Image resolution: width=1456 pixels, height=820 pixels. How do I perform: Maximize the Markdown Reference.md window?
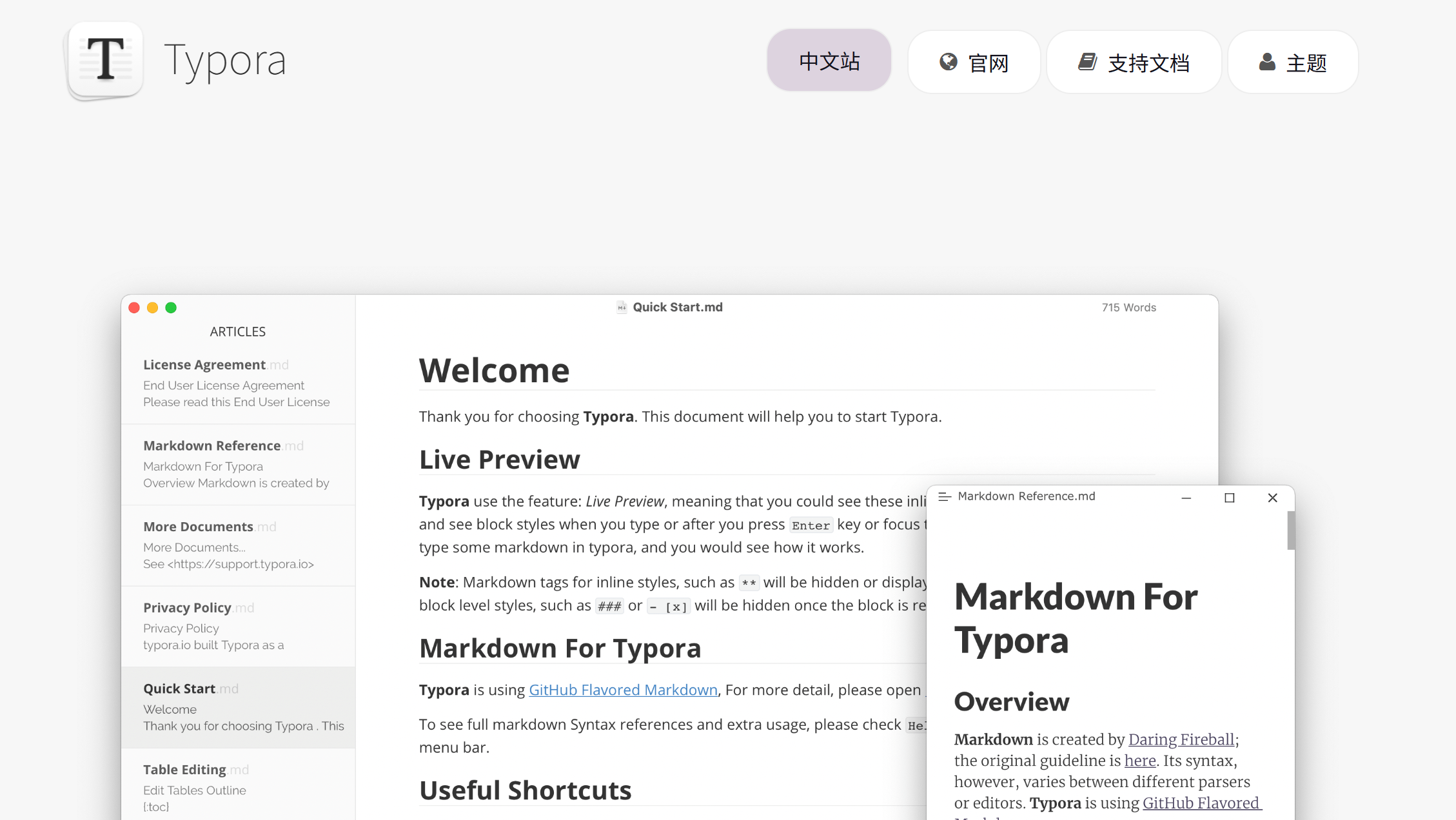click(1230, 498)
